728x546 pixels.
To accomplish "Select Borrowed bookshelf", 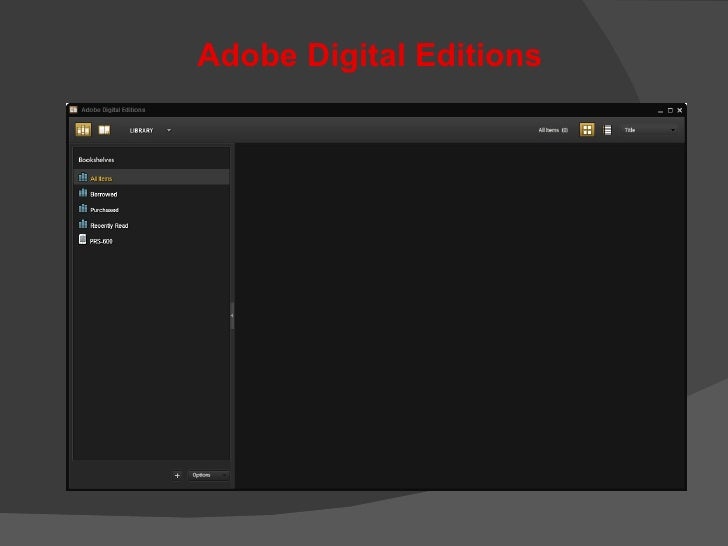I will click(x=151, y=194).
